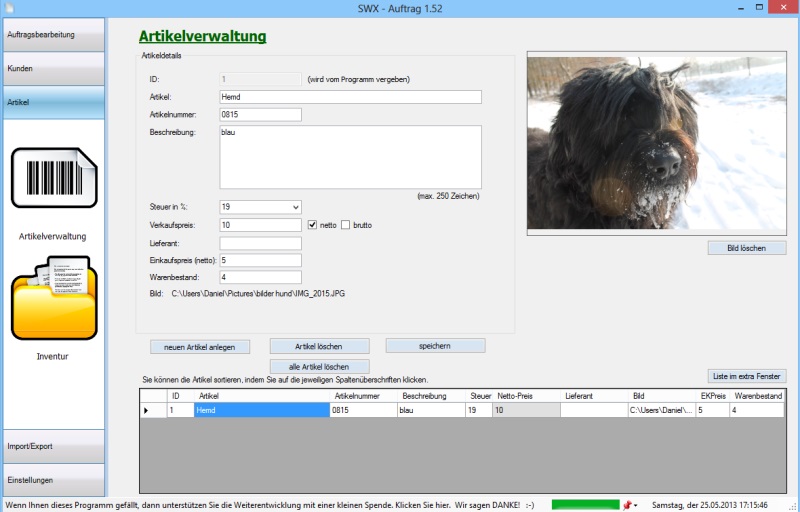Open Inventur via the folder icon
This screenshot has height=512, width=800.
[x=53, y=297]
